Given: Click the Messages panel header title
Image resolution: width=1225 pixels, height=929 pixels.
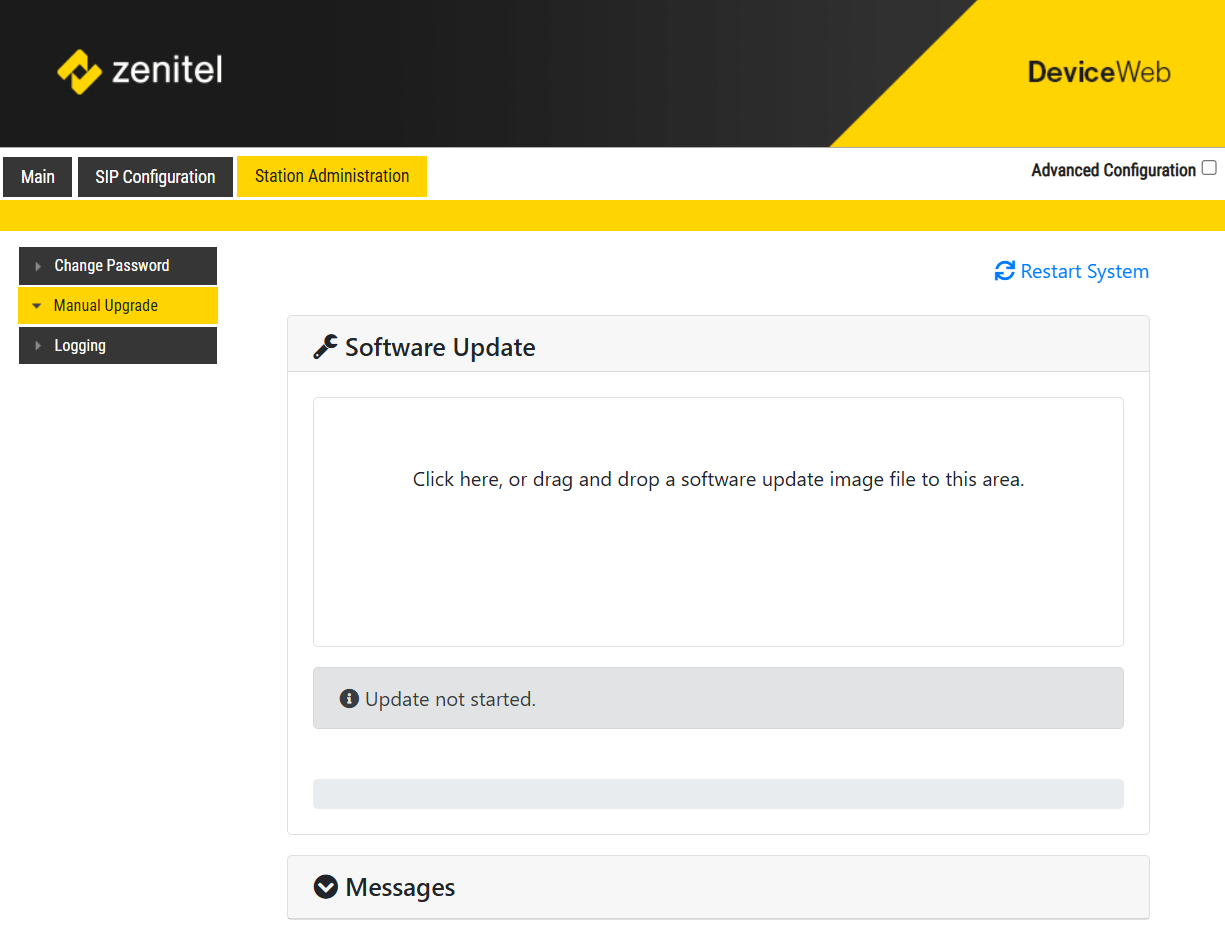Looking at the screenshot, I should point(400,887).
